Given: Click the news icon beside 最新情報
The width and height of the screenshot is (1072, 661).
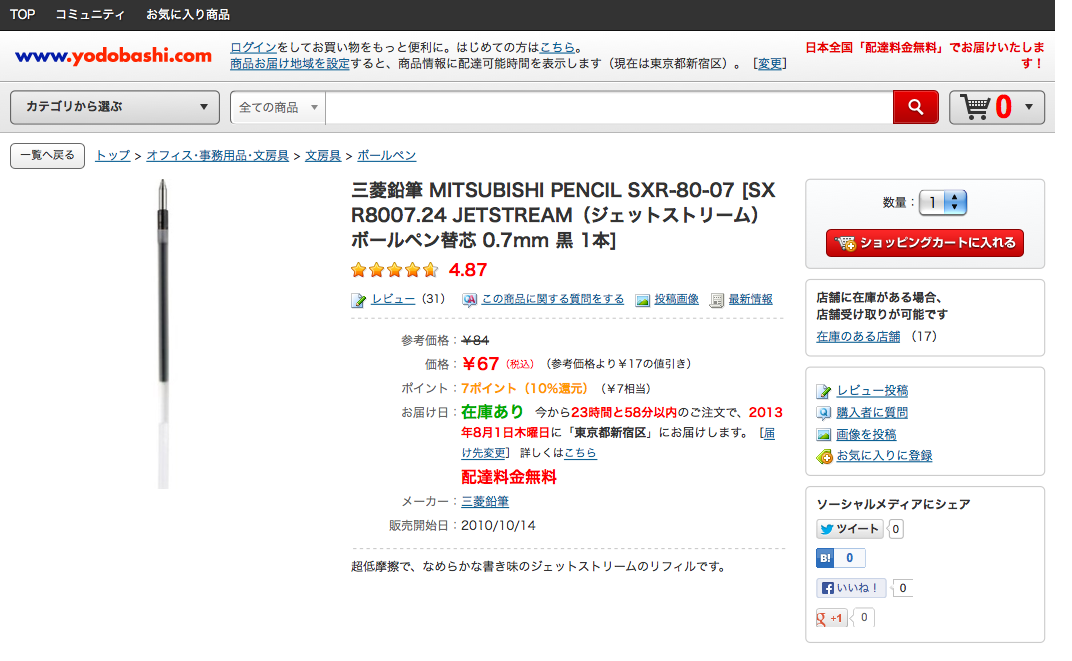Looking at the screenshot, I should (716, 300).
